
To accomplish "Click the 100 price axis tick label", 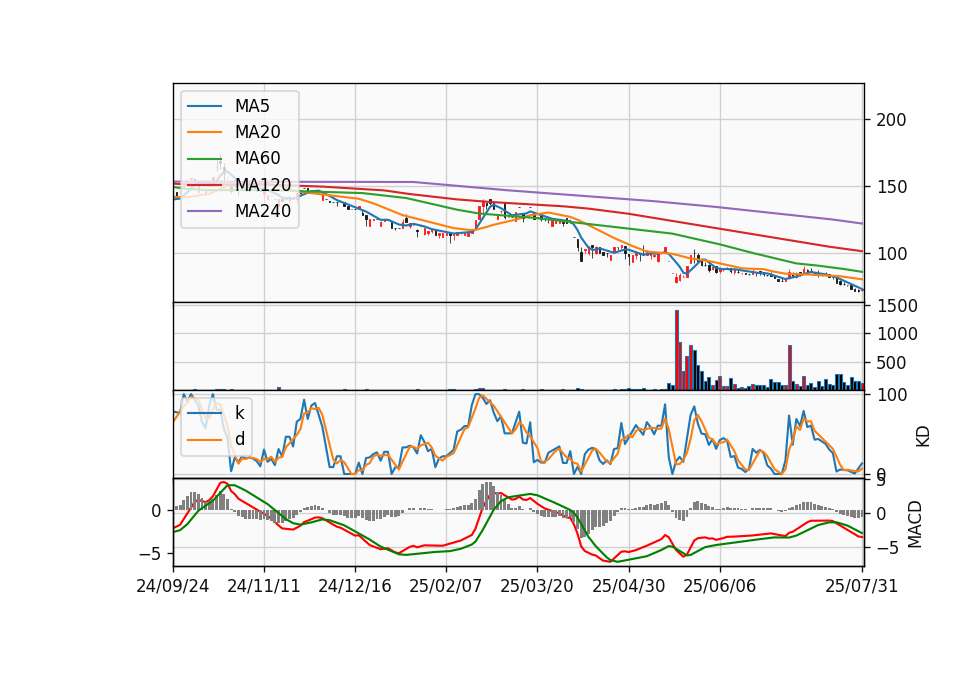I will pyautogui.click(x=891, y=253).
